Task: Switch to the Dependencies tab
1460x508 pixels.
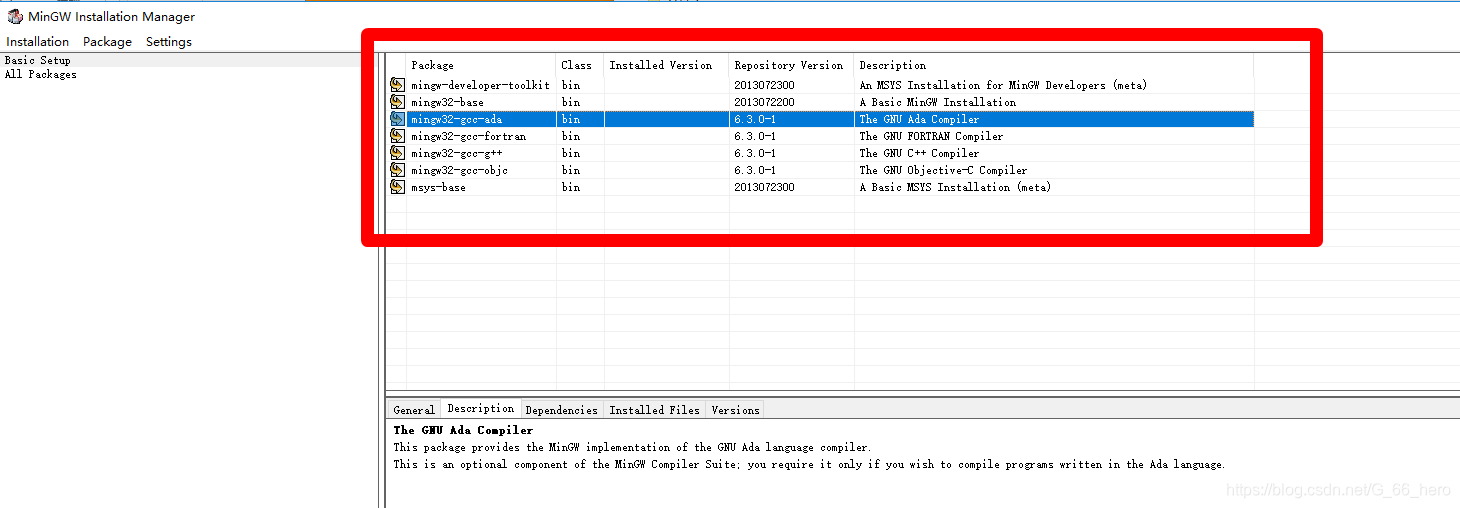Action: [561, 410]
